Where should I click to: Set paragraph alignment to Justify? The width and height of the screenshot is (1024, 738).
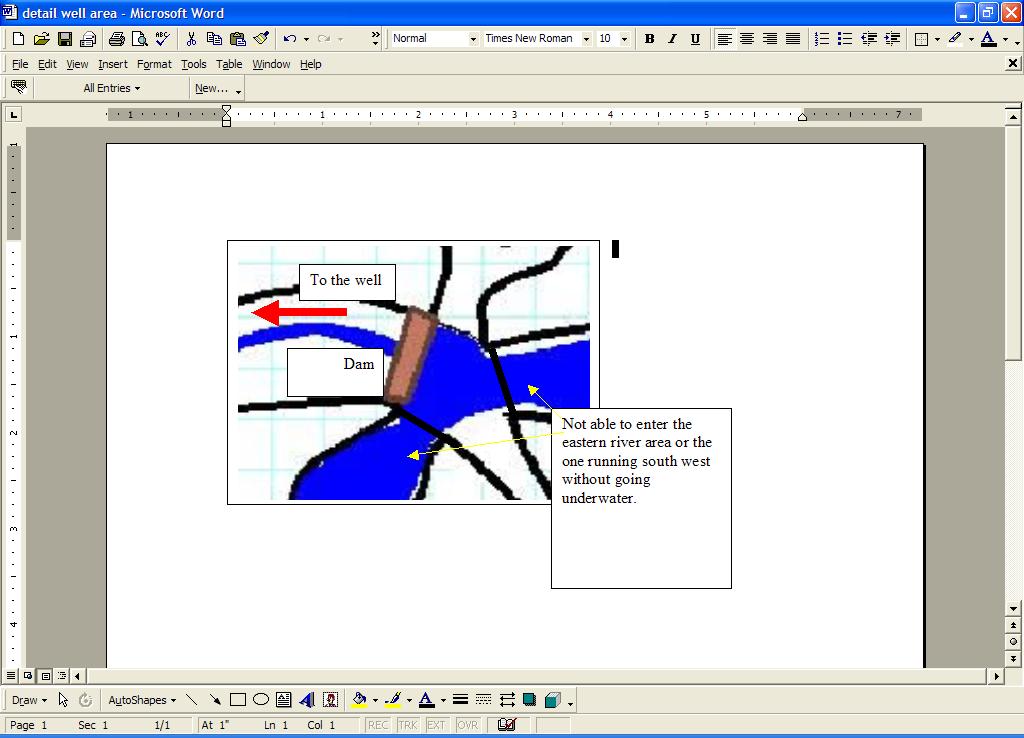(793, 39)
